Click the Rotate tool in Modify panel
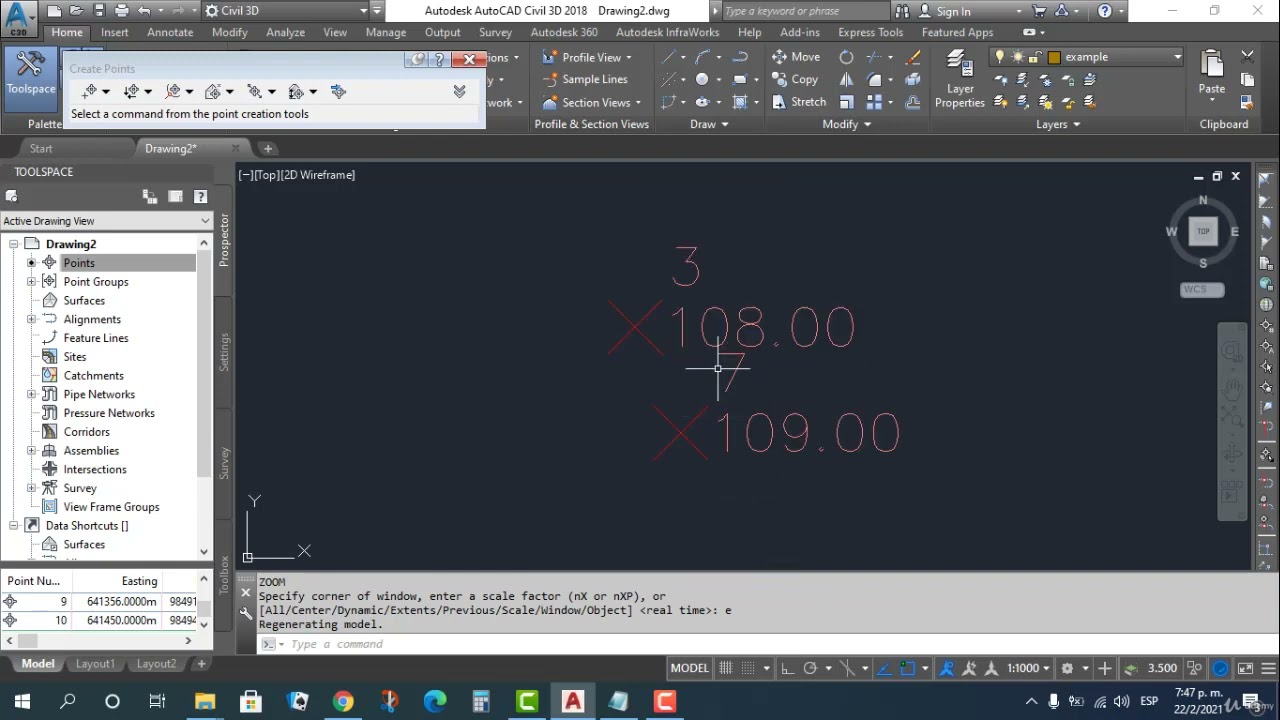The width and height of the screenshot is (1280, 720). click(847, 57)
